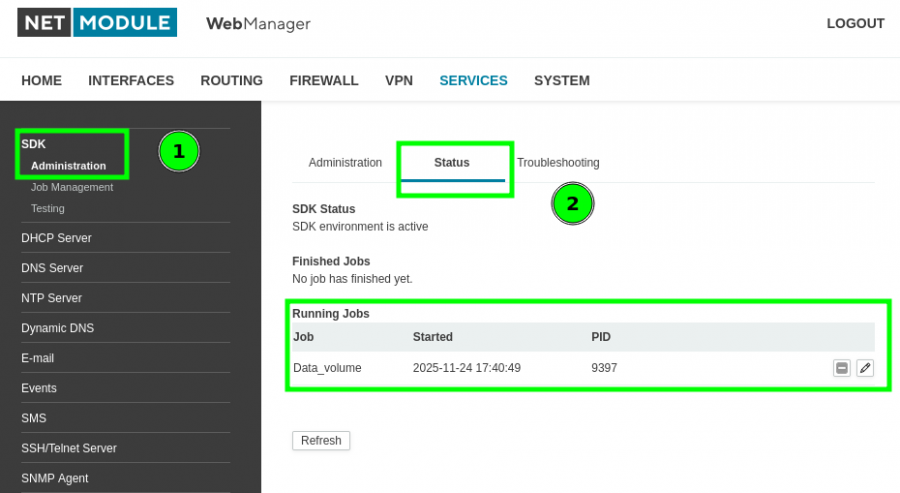The width and height of the screenshot is (900, 493).
Task: Select the Status tab
Action: pos(452,162)
